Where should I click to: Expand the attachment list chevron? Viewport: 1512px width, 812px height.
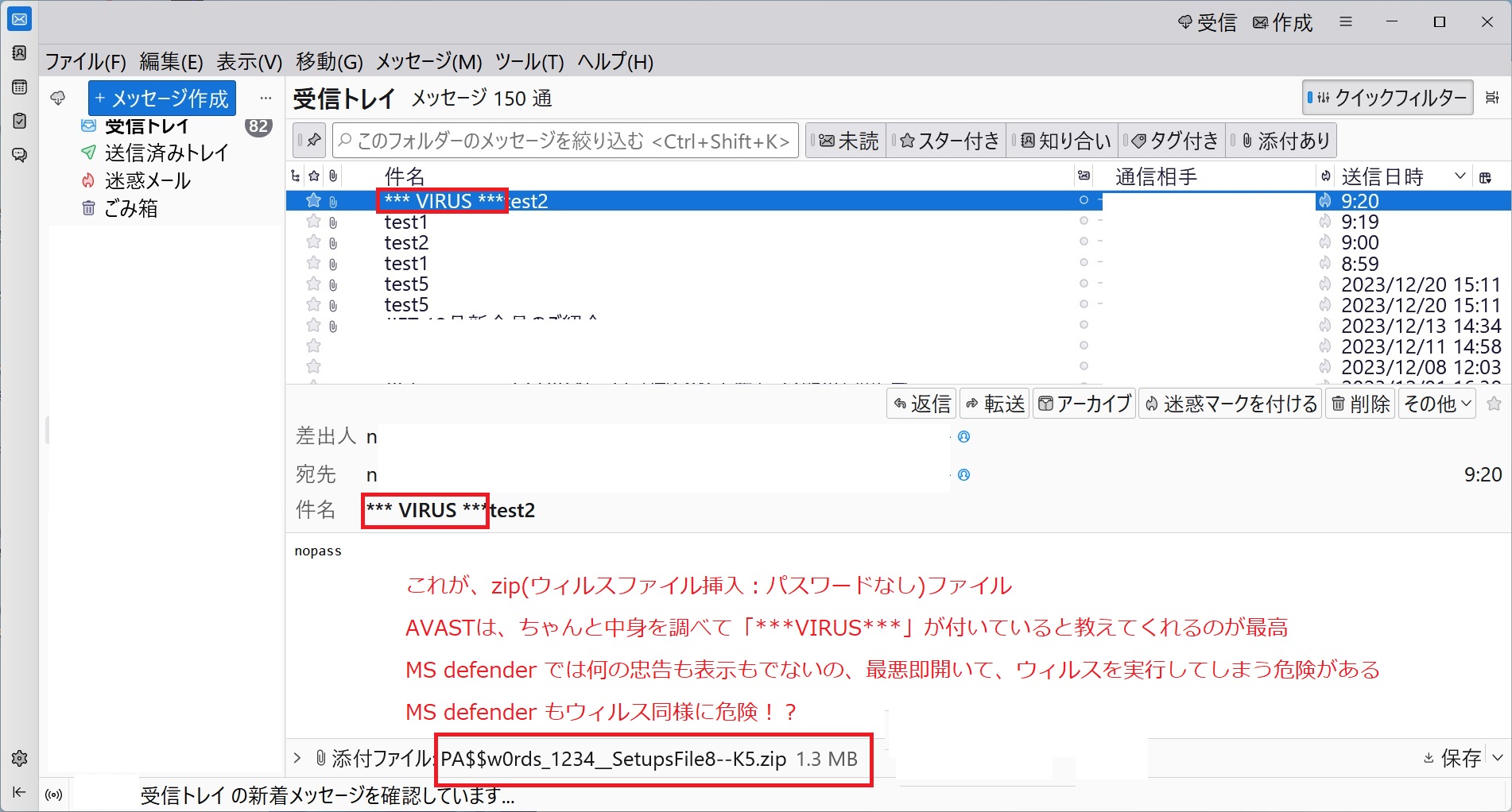[x=297, y=758]
